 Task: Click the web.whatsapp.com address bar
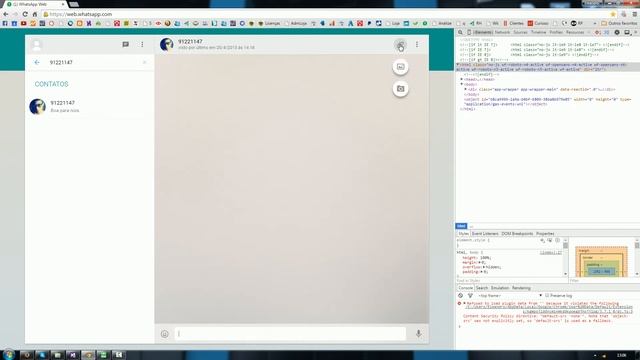click(327, 14)
